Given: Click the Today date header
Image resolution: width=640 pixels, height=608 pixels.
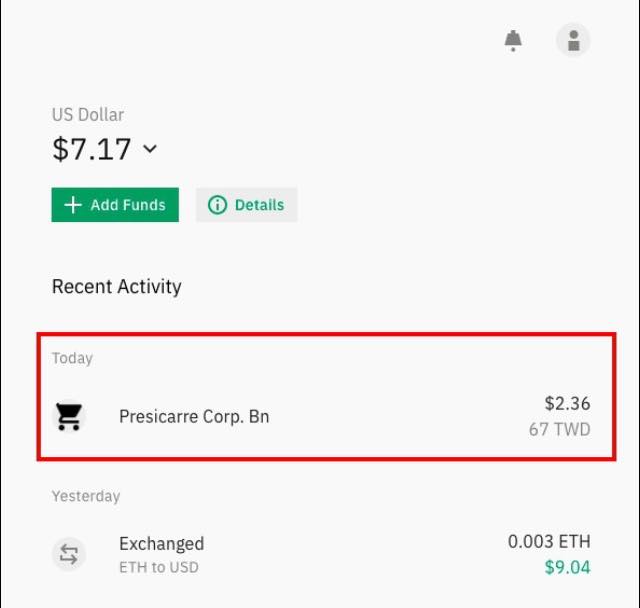Looking at the screenshot, I should tap(72, 358).
